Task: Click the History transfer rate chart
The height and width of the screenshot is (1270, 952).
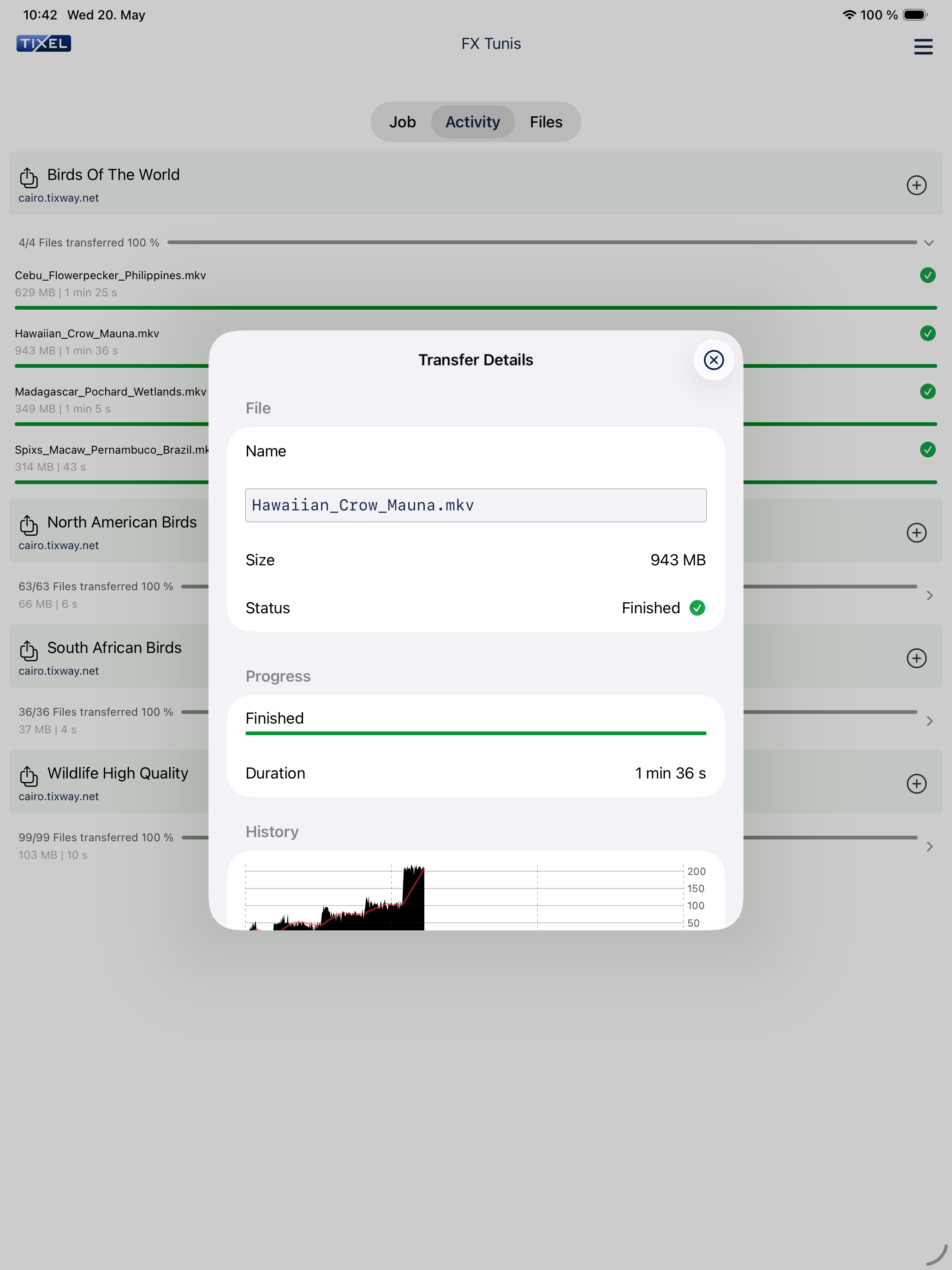Action: 476,896
